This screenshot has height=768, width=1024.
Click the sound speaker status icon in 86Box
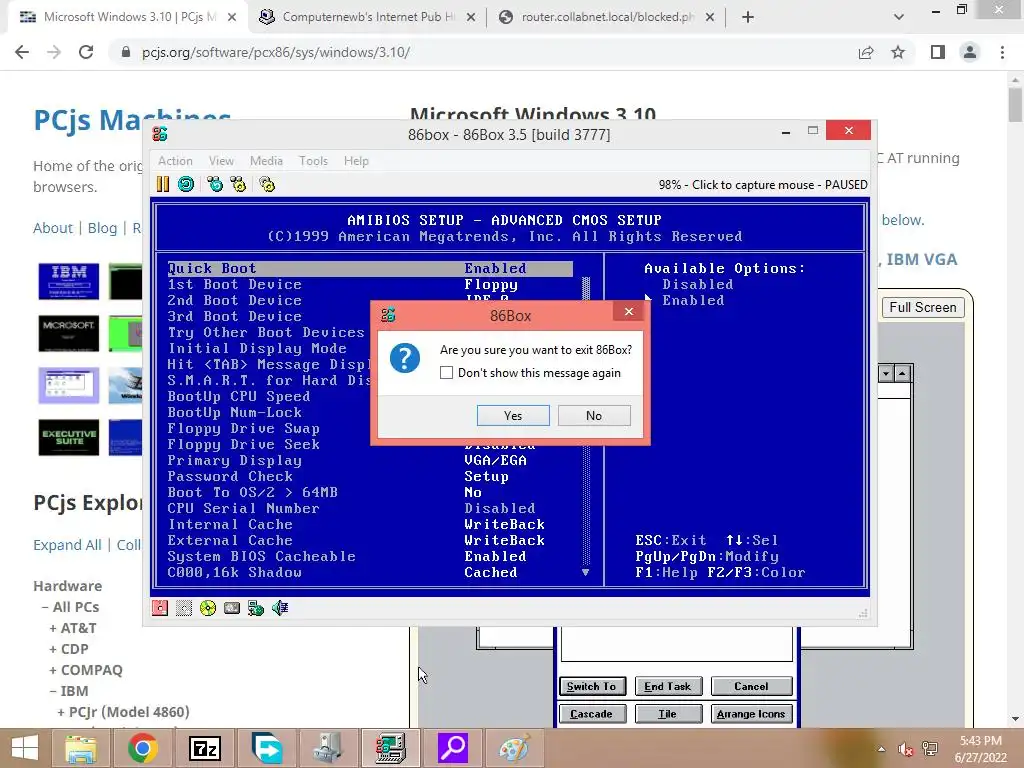pos(280,608)
